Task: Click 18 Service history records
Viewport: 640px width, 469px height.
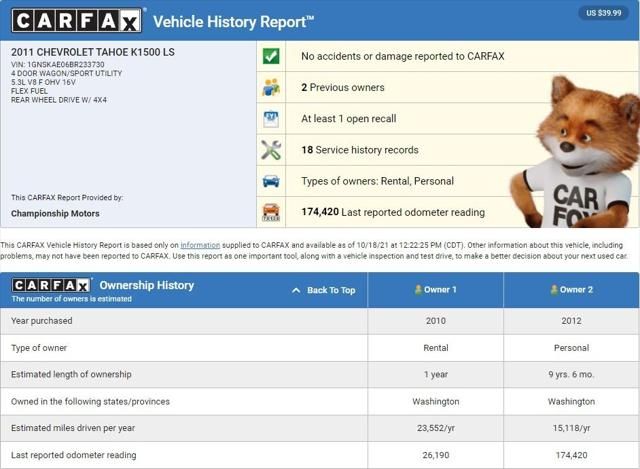Action: tap(360, 150)
